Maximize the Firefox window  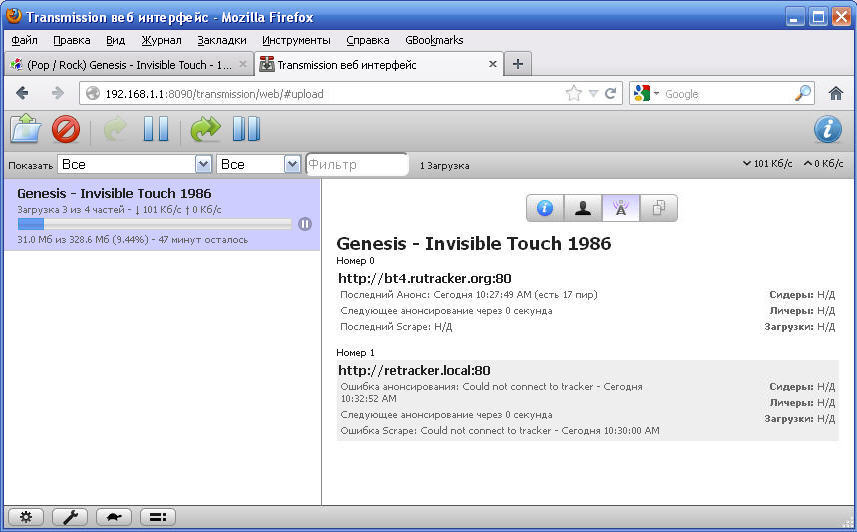point(818,17)
